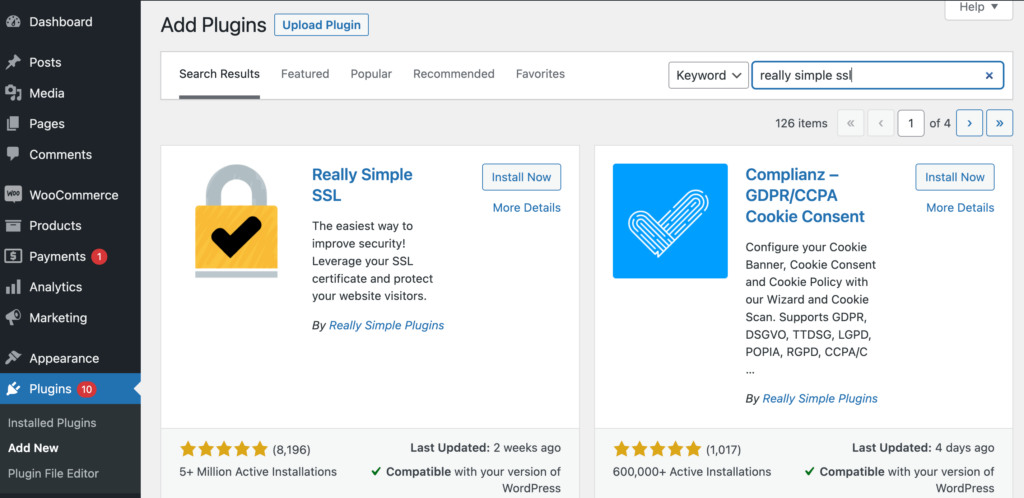
Task: Click the Marketing megaphone icon
Action: pyautogui.click(x=14, y=318)
